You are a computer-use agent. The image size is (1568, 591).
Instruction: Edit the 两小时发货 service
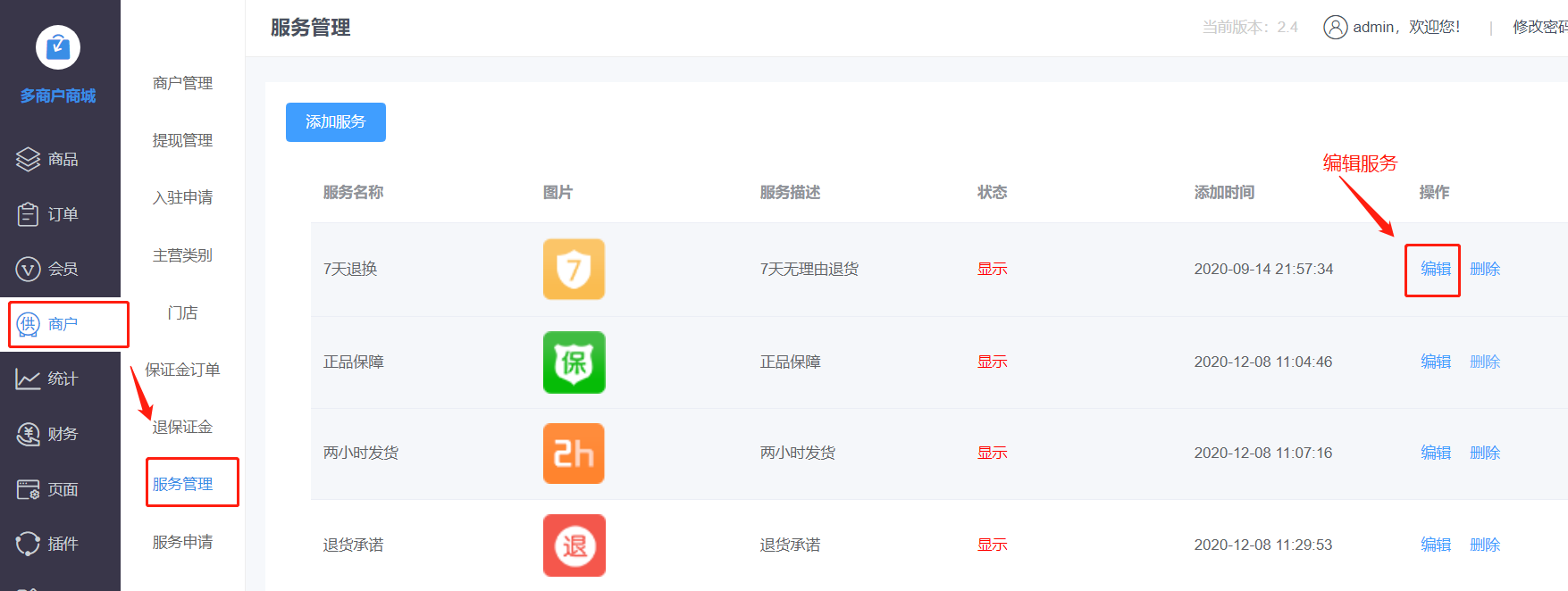(1436, 453)
